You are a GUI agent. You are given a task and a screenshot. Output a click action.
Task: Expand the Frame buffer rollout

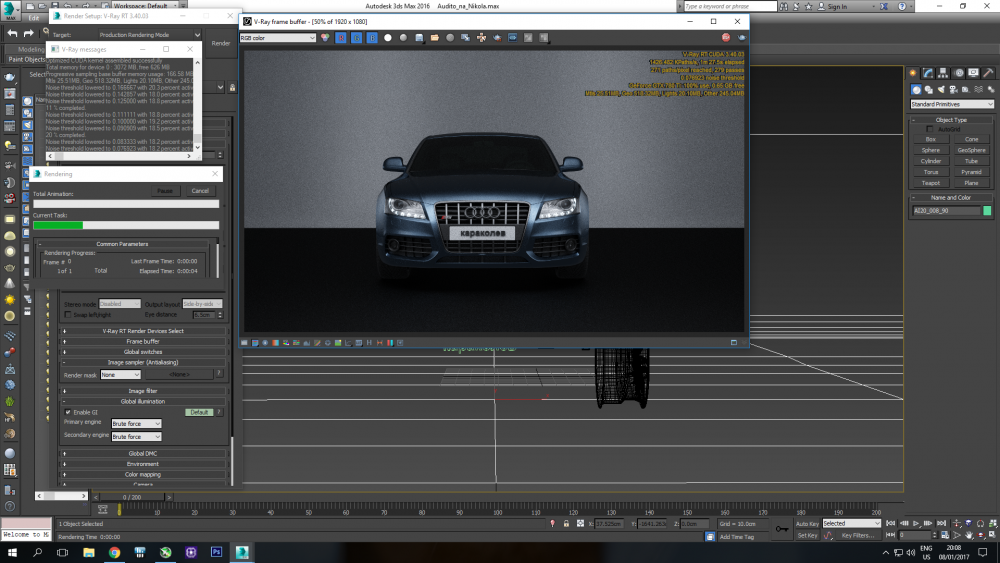(143, 341)
